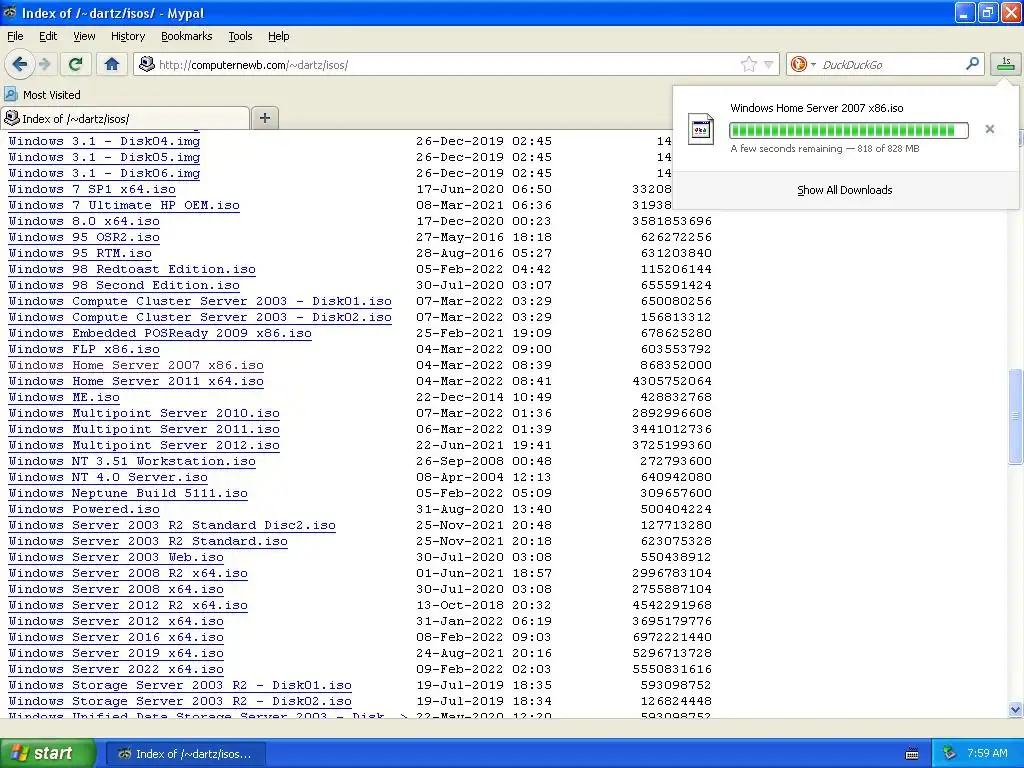
Task: Click the DuckDuckGo search field
Action: pyautogui.click(x=890, y=64)
